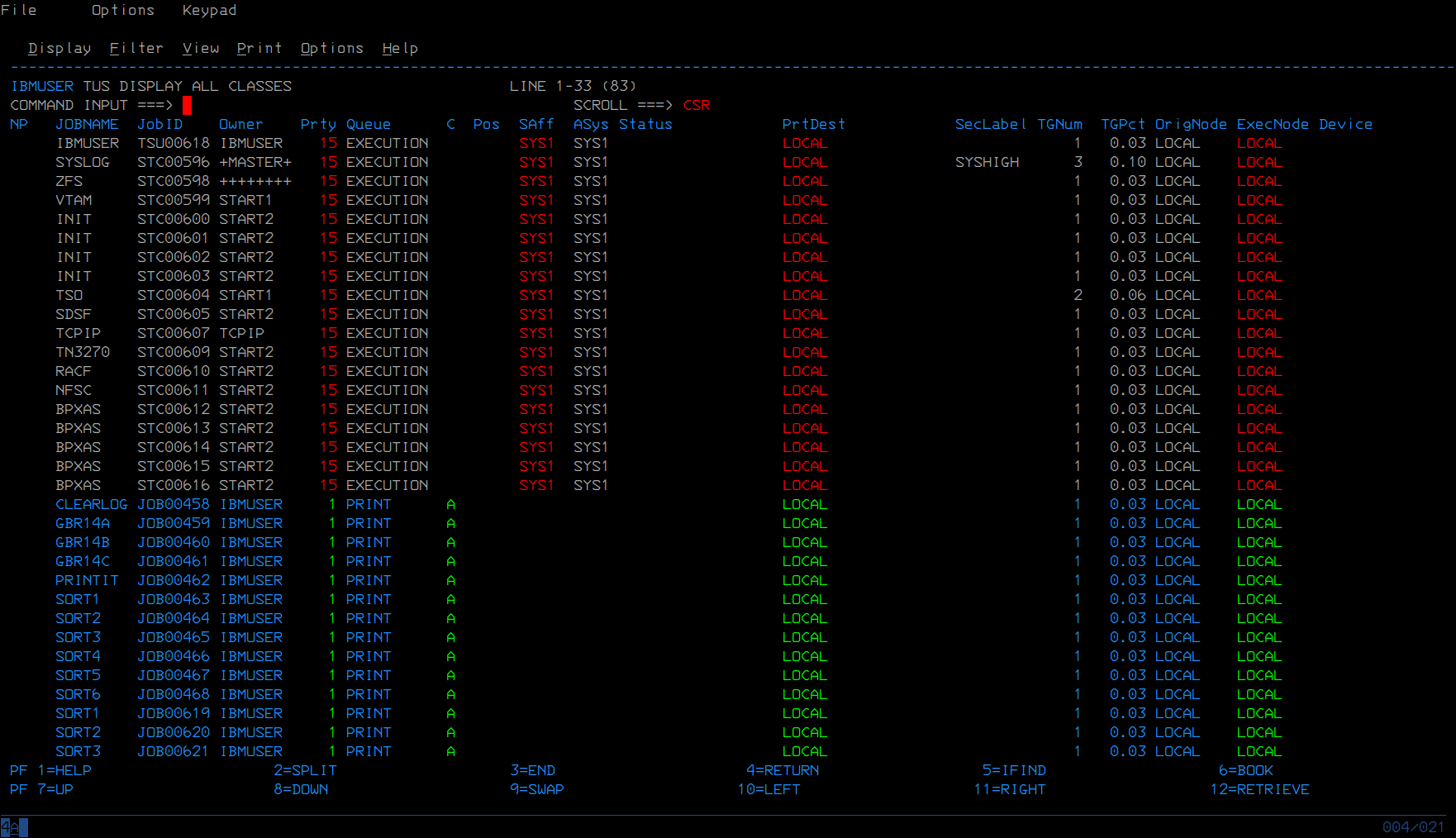The height and width of the screenshot is (838, 1456).
Task: Click job ID JOB00621
Action: point(174,751)
